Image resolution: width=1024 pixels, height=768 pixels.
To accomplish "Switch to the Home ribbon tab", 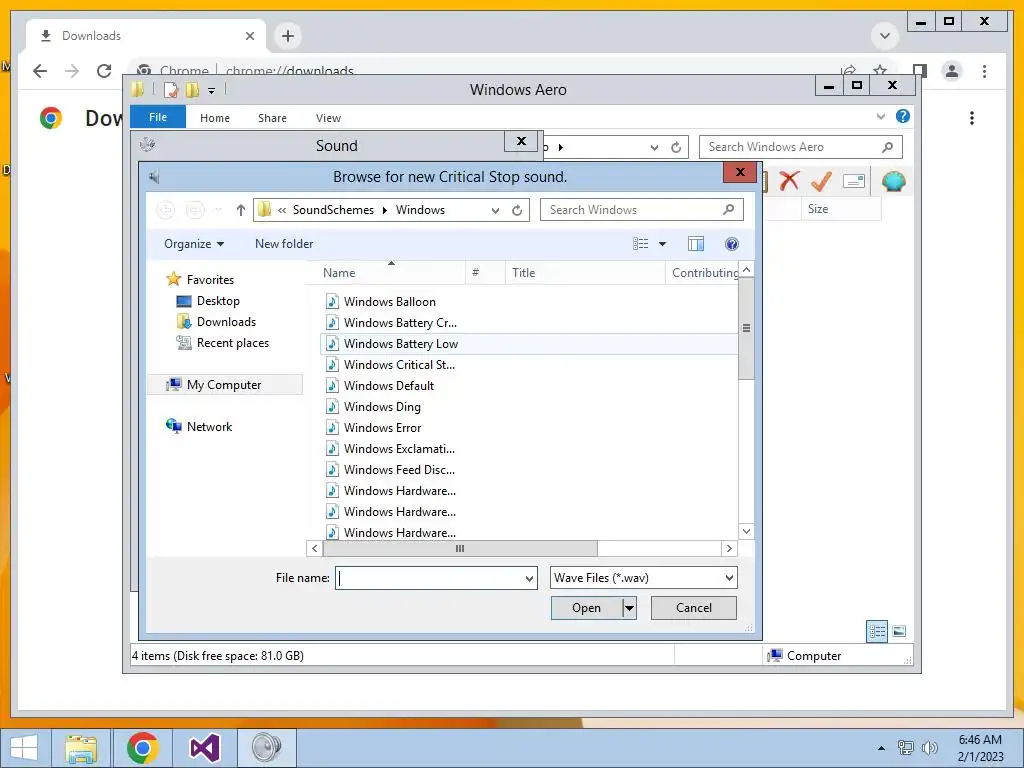I will coord(215,118).
